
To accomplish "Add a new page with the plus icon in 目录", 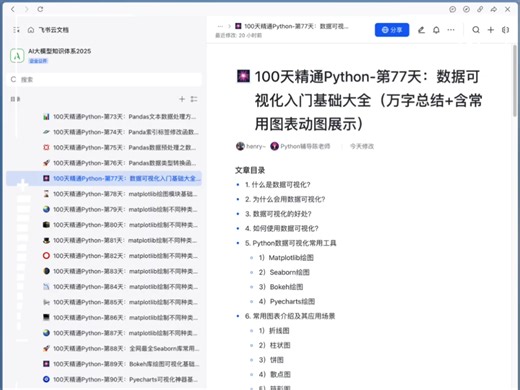I will [x=182, y=99].
